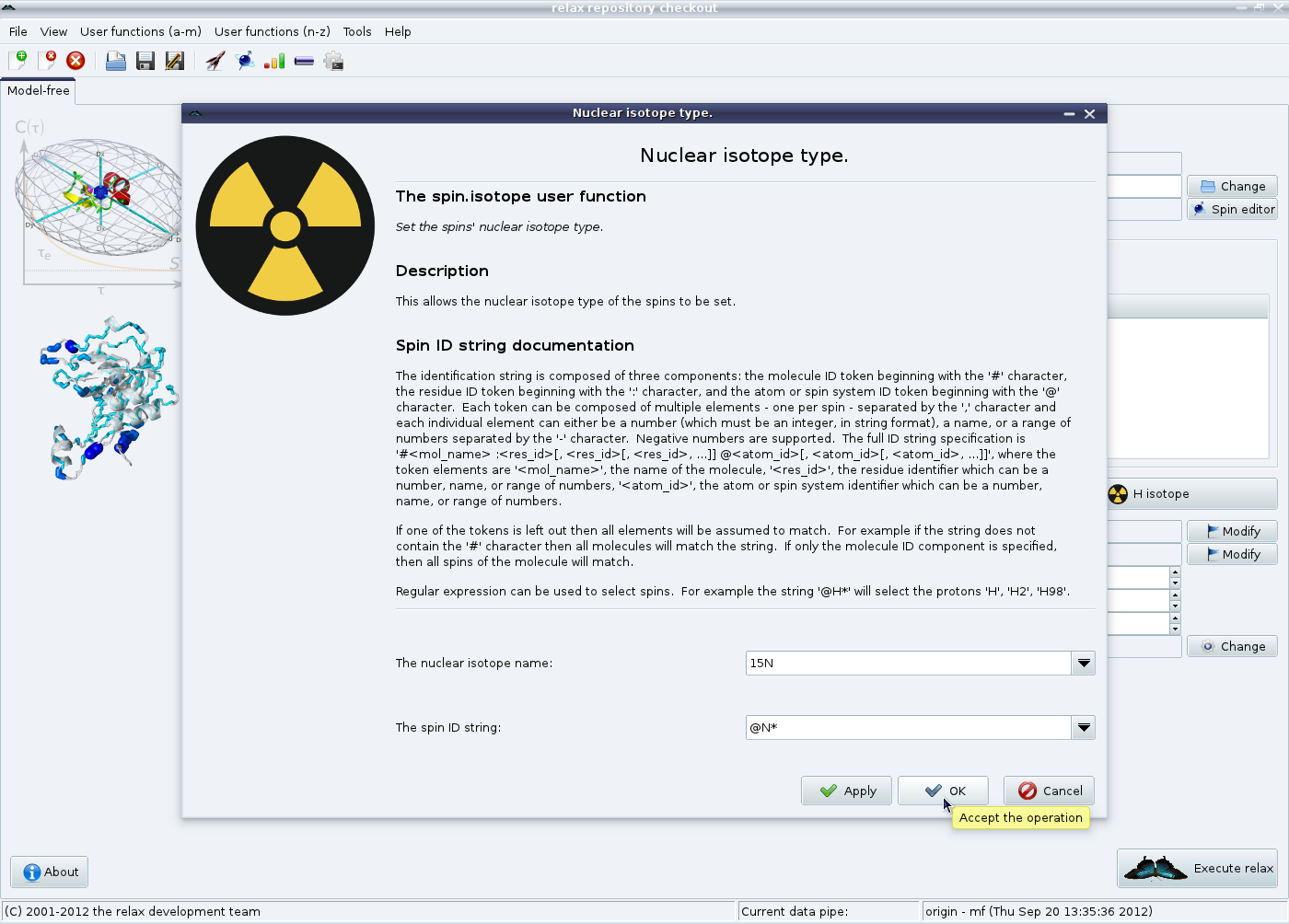
Task: Open the relax controller rocket icon
Action: click(x=215, y=61)
